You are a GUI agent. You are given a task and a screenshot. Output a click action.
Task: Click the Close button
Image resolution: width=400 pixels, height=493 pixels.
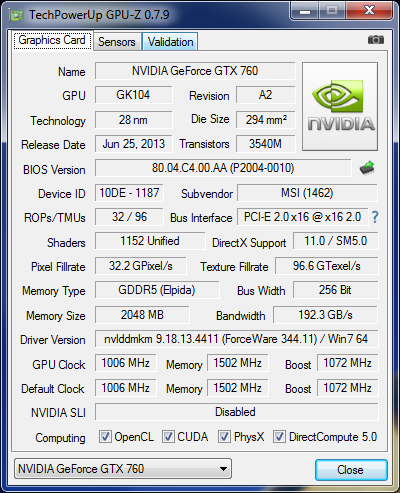tap(351, 470)
